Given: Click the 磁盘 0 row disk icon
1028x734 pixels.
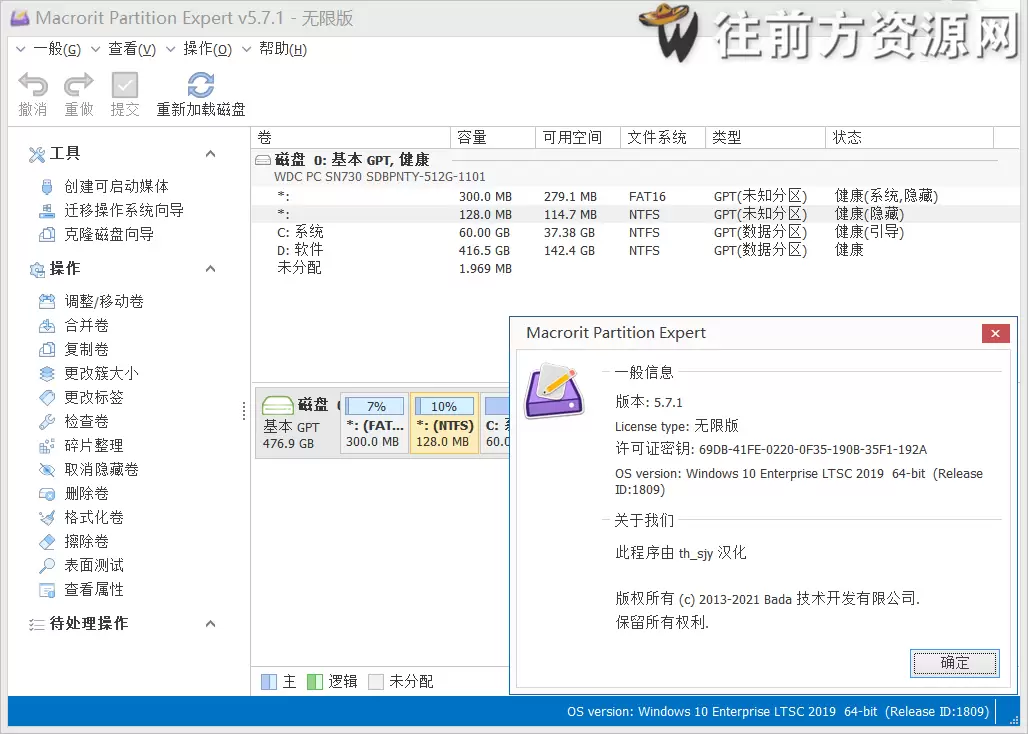Looking at the screenshot, I should pos(263,160).
